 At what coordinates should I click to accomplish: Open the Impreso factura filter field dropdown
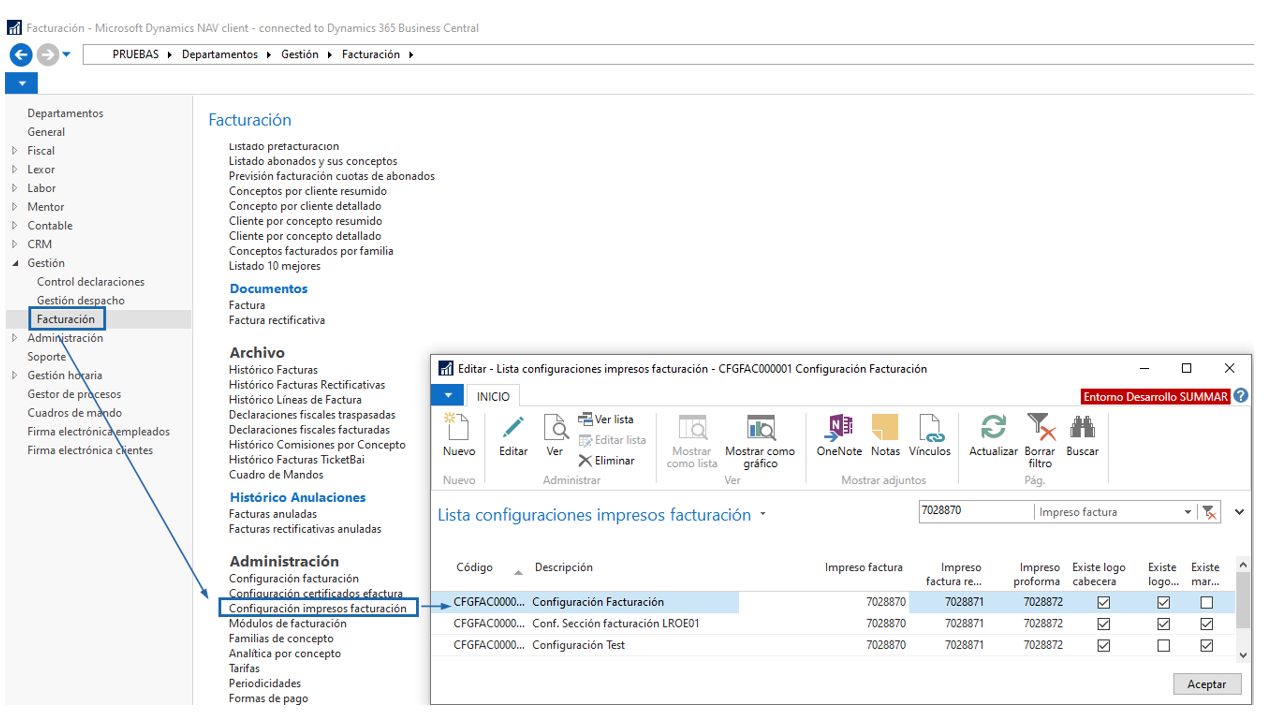click(x=1188, y=512)
